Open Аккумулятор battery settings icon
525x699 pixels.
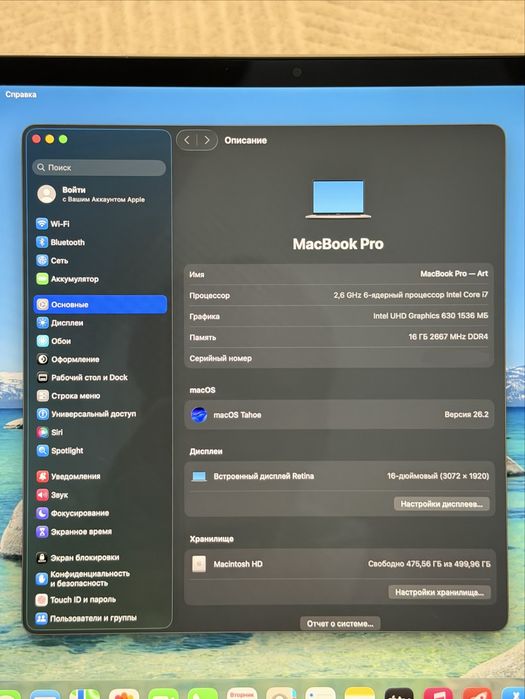tap(42, 279)
